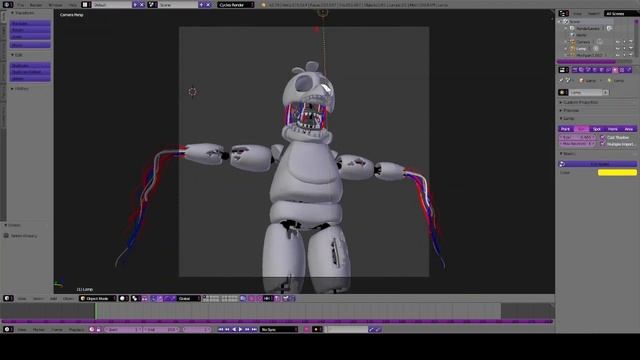The image size is (640, 360).
Task: Click the scene browse icon
Action: pos(152,5)
